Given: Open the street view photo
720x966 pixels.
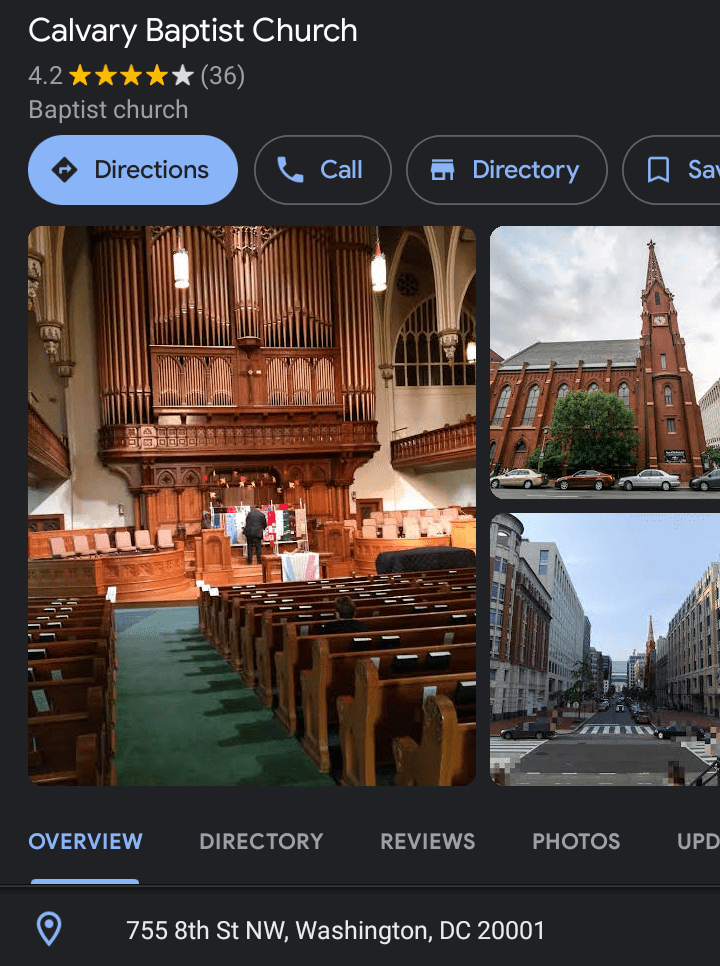Looking at the screenshot, I should pyautogui.click(x=604, y=650).
